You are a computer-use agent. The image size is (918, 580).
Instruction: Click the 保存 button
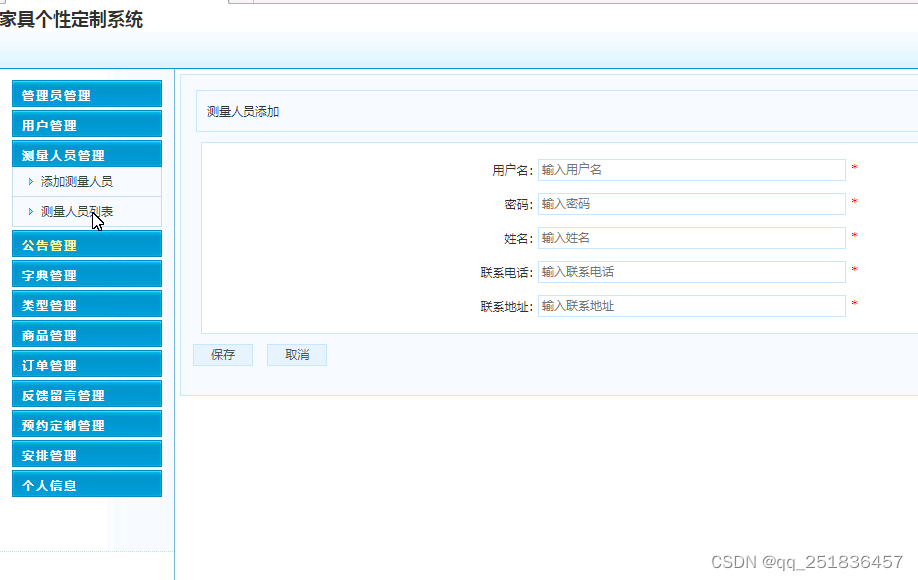[x=223, y=355]
